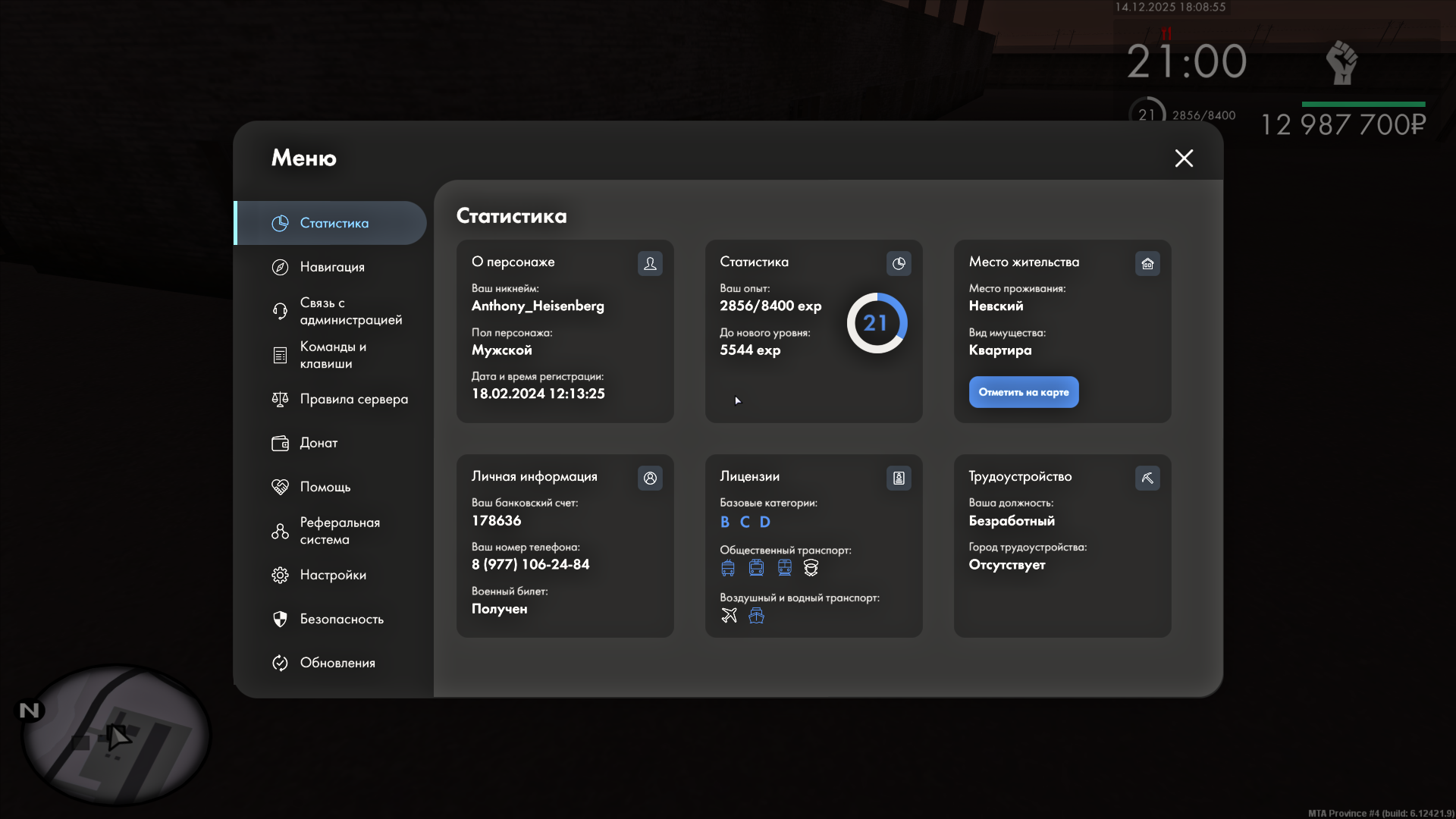
Task: Go to Правила сервера section
Action: [x=353, y=399]
